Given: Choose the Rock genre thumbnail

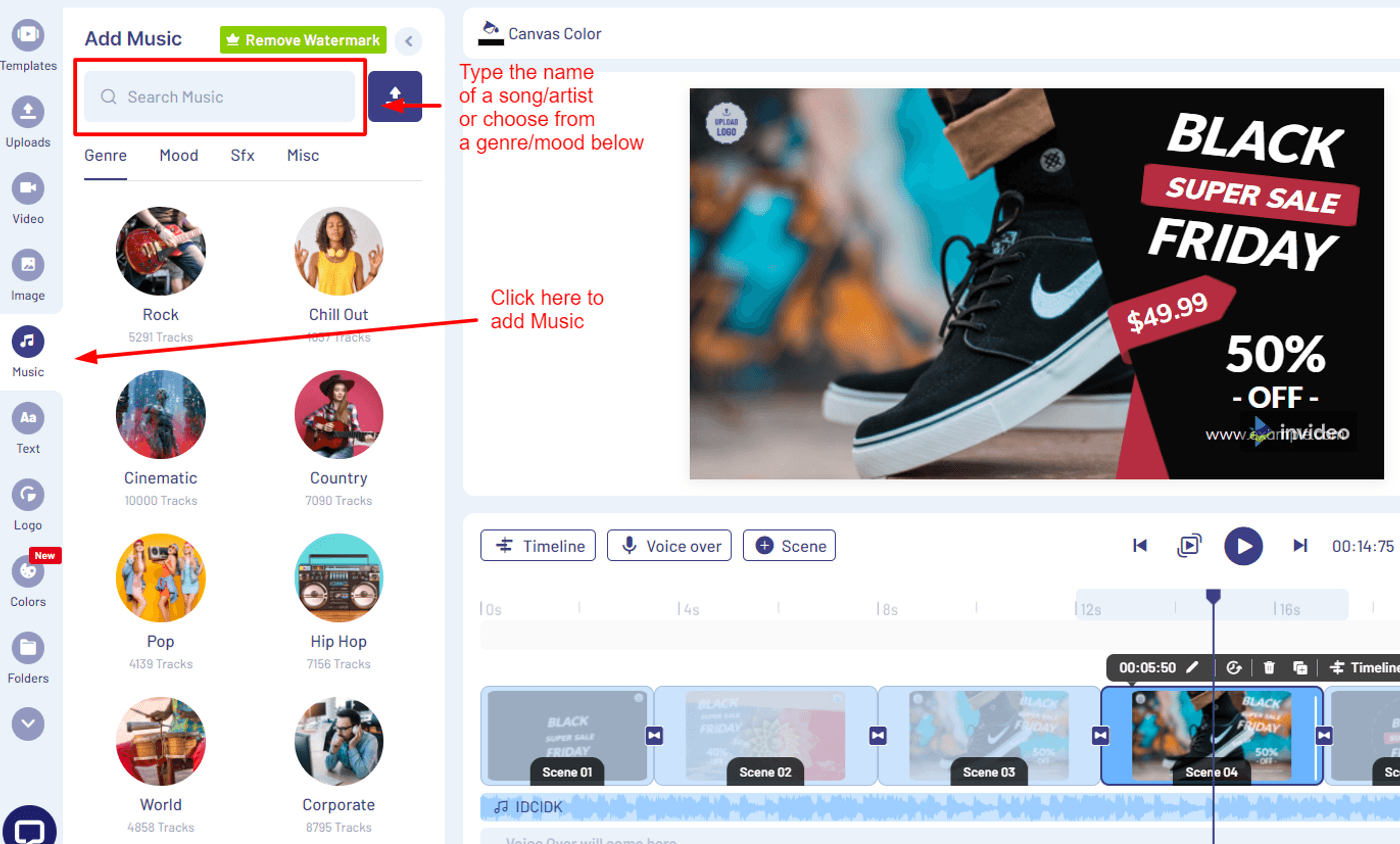Looking at the screenshot, I should pyautogui.click(x=161, y=252).
